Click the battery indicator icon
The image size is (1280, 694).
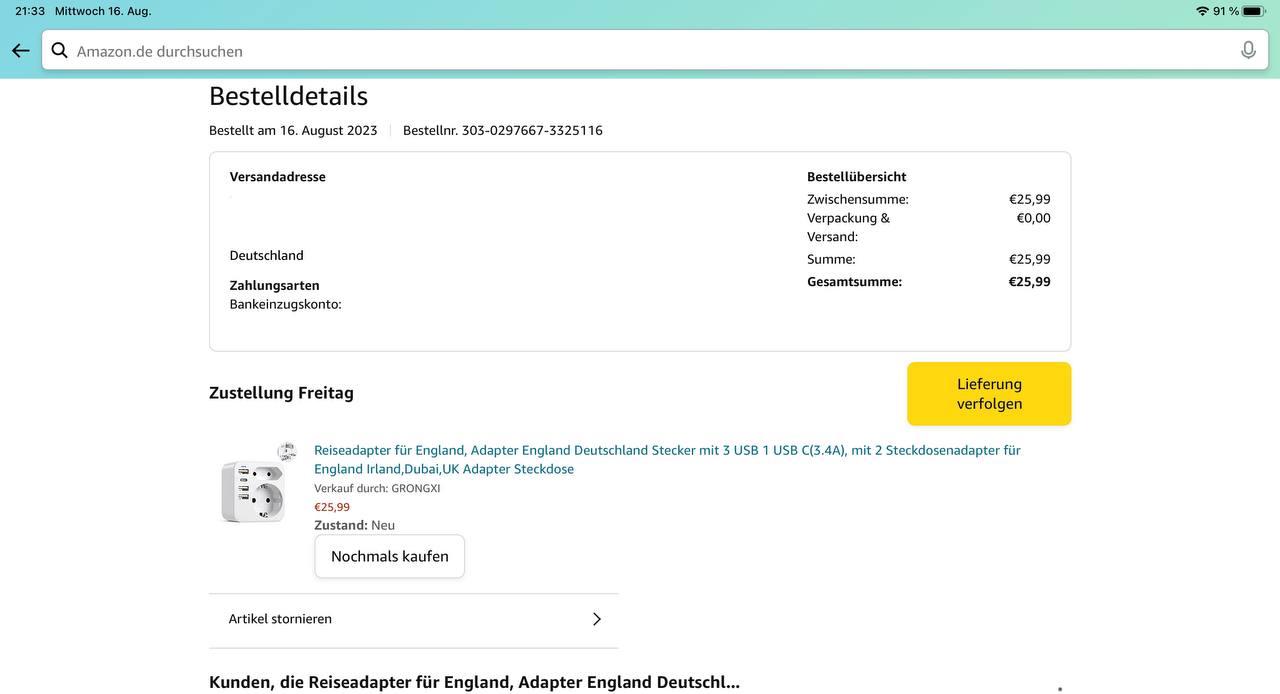1253,11
